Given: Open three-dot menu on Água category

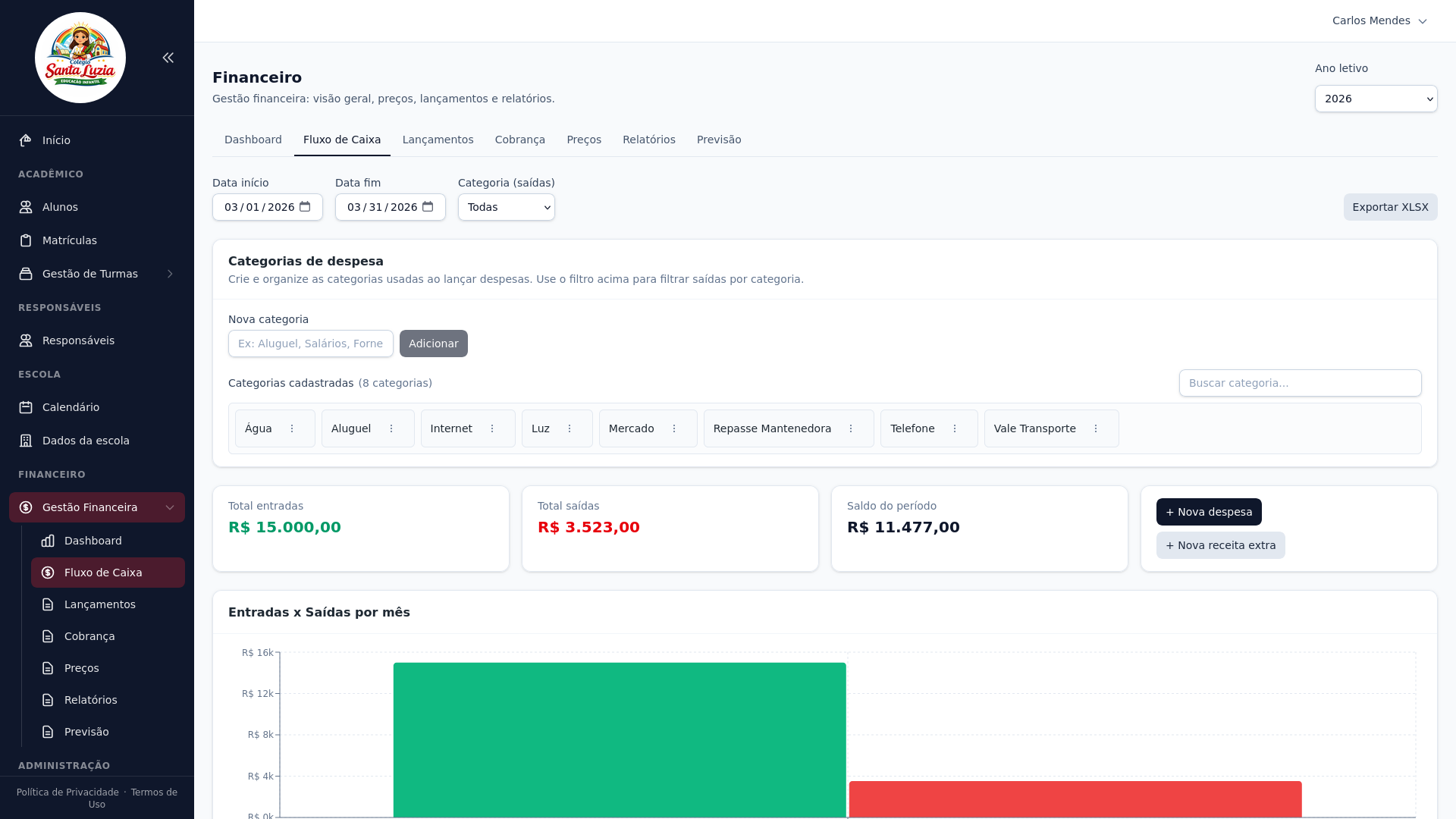Looking at the screenshot, I should click(x=292, y=428).
